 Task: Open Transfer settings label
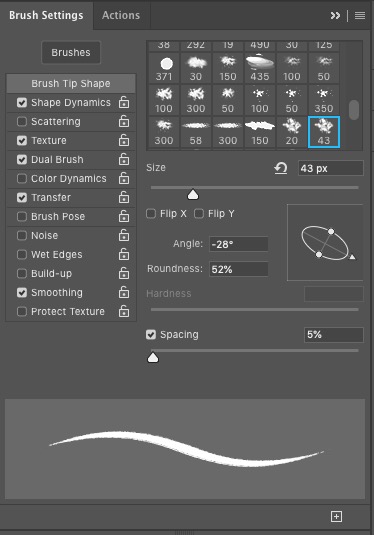pos(51,198)
